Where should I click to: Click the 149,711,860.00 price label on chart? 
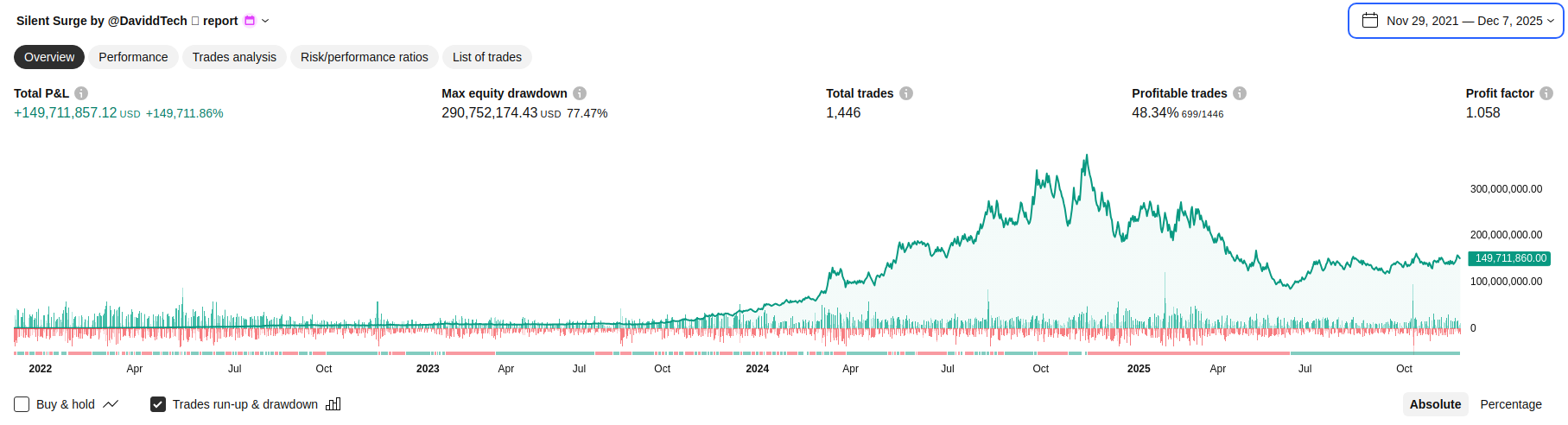pos(1510,258)
